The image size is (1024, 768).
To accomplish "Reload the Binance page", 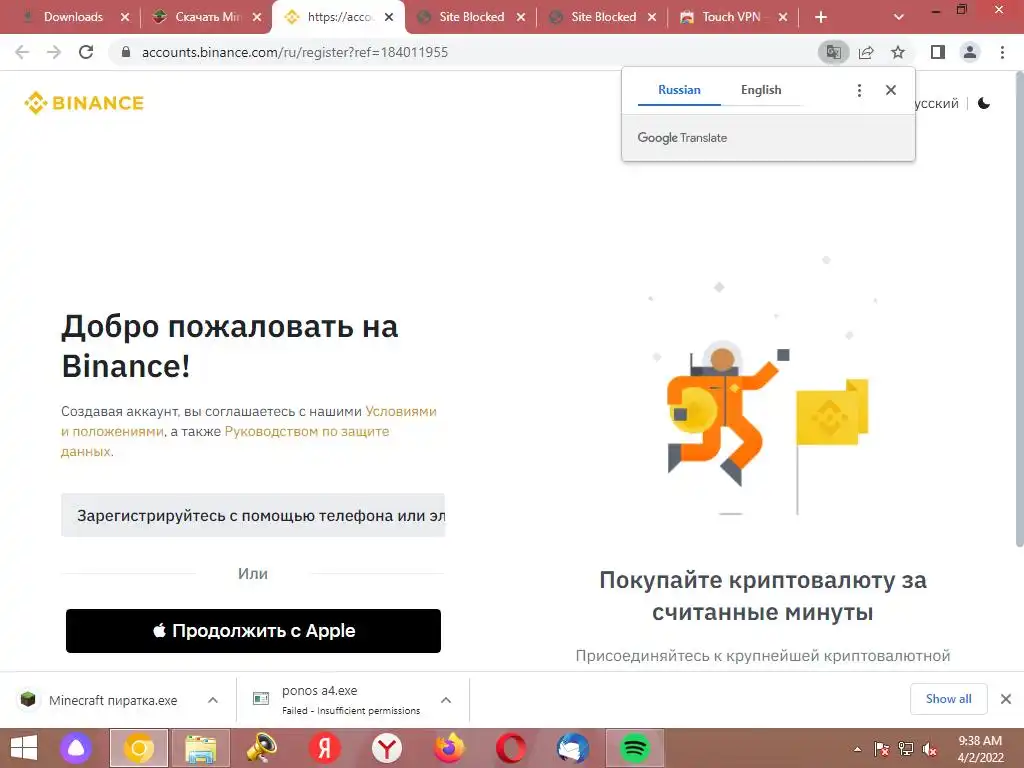I will coord(86,52).
